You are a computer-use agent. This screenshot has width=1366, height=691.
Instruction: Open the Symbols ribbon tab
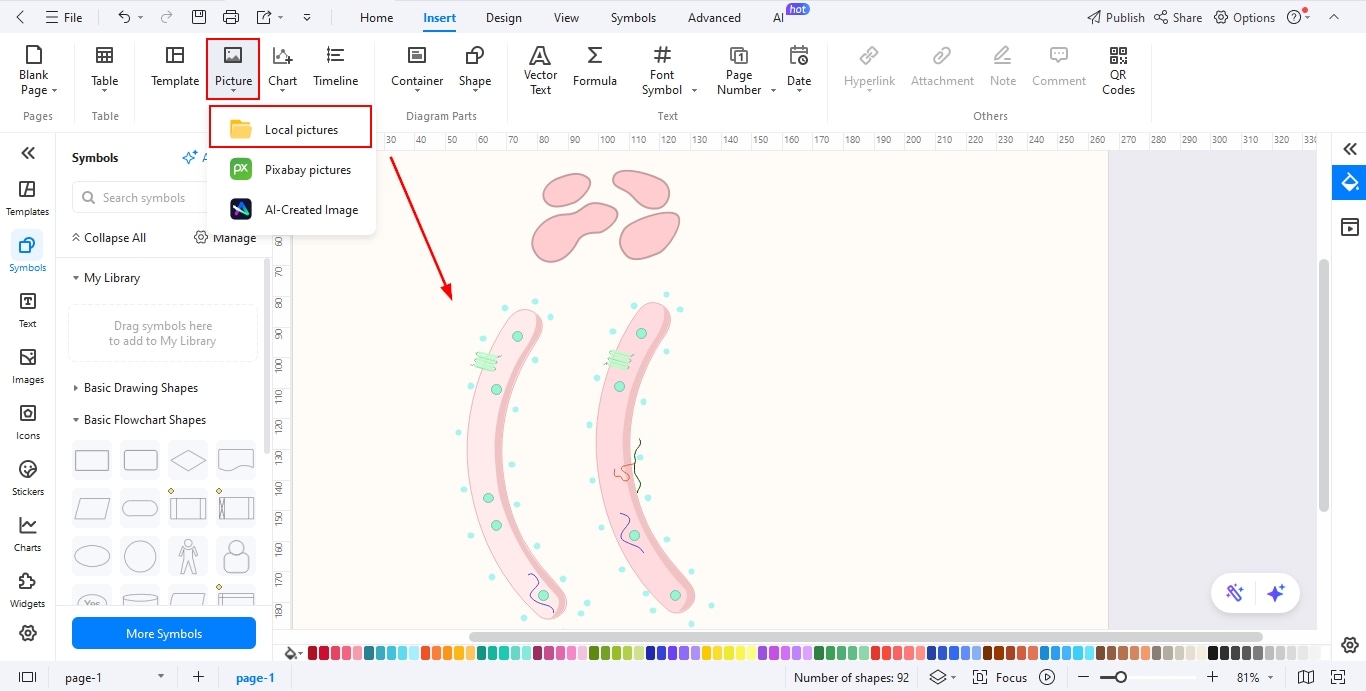(632, 17)
